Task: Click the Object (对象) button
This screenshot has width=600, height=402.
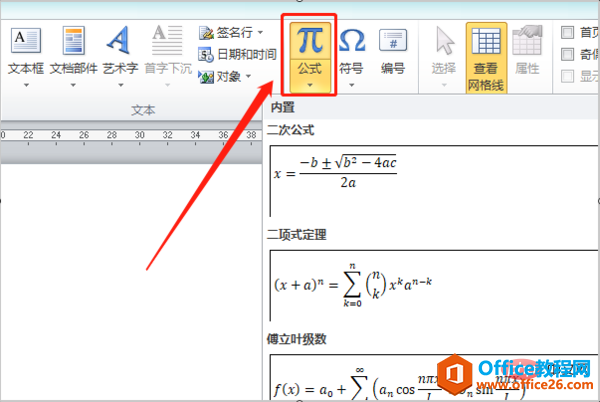Action: coord(220,77)
